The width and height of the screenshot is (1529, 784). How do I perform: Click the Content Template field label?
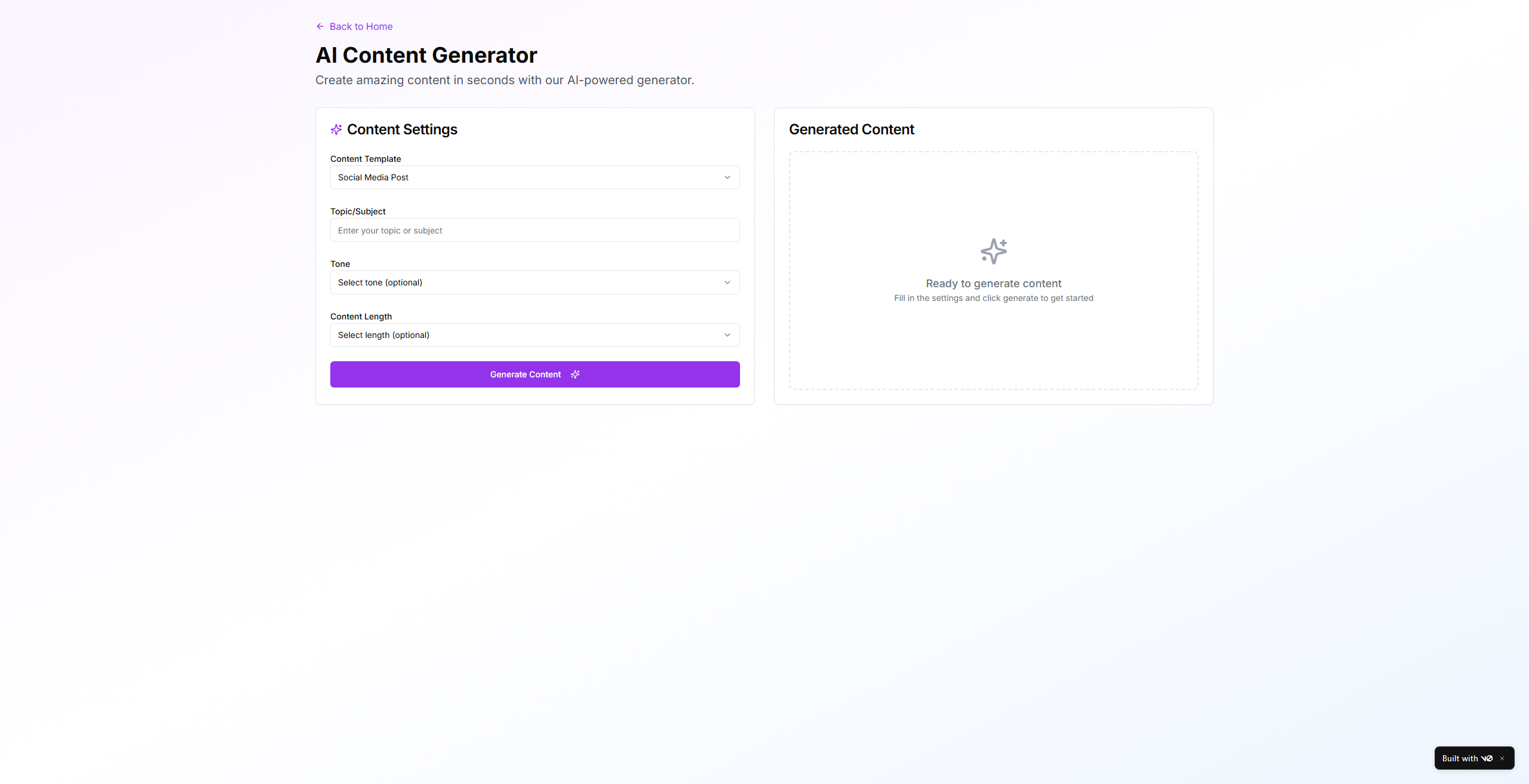(366, 159)
